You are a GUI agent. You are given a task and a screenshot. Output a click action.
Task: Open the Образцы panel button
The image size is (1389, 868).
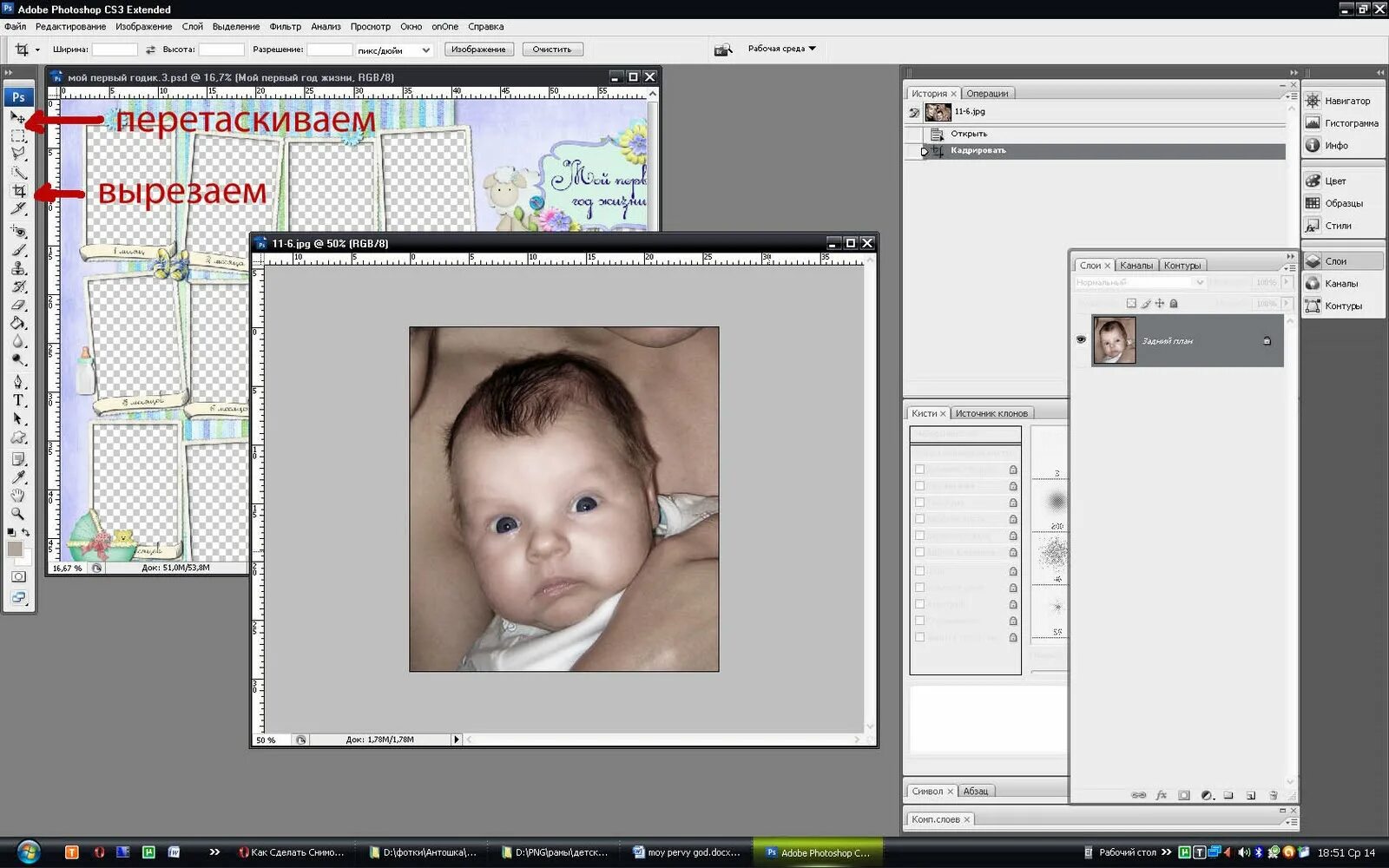click(x=1342, y=203)
